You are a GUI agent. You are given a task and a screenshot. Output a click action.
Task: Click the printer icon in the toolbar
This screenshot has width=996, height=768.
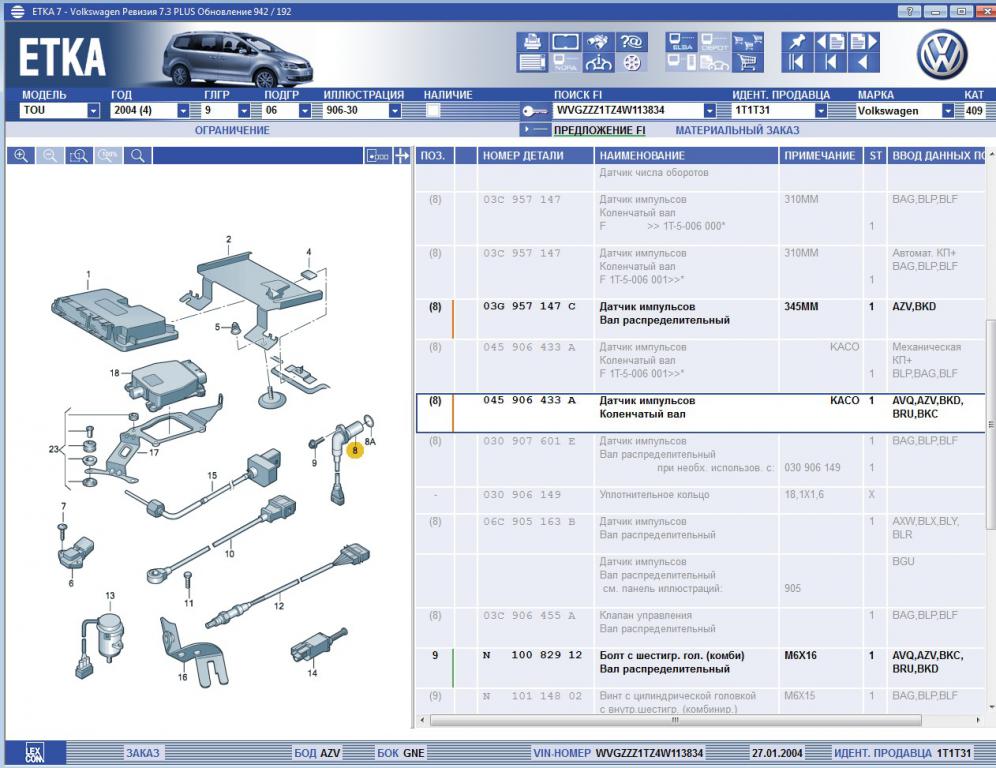[532, 42]
